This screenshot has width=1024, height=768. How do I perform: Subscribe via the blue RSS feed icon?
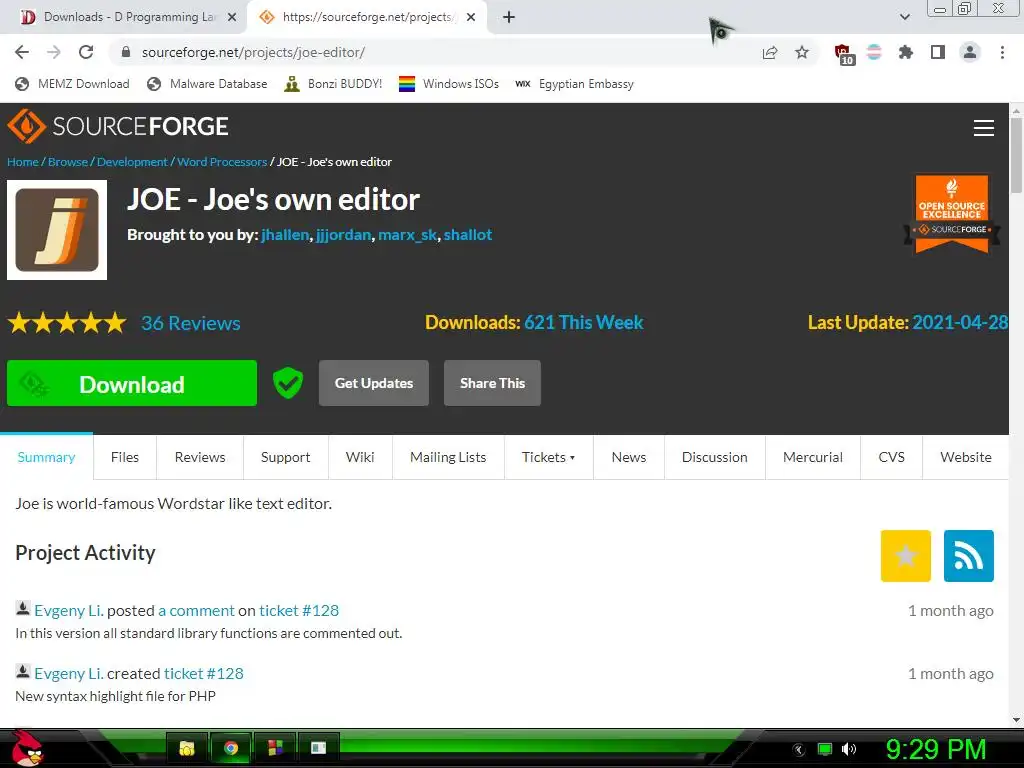point(968,556)
